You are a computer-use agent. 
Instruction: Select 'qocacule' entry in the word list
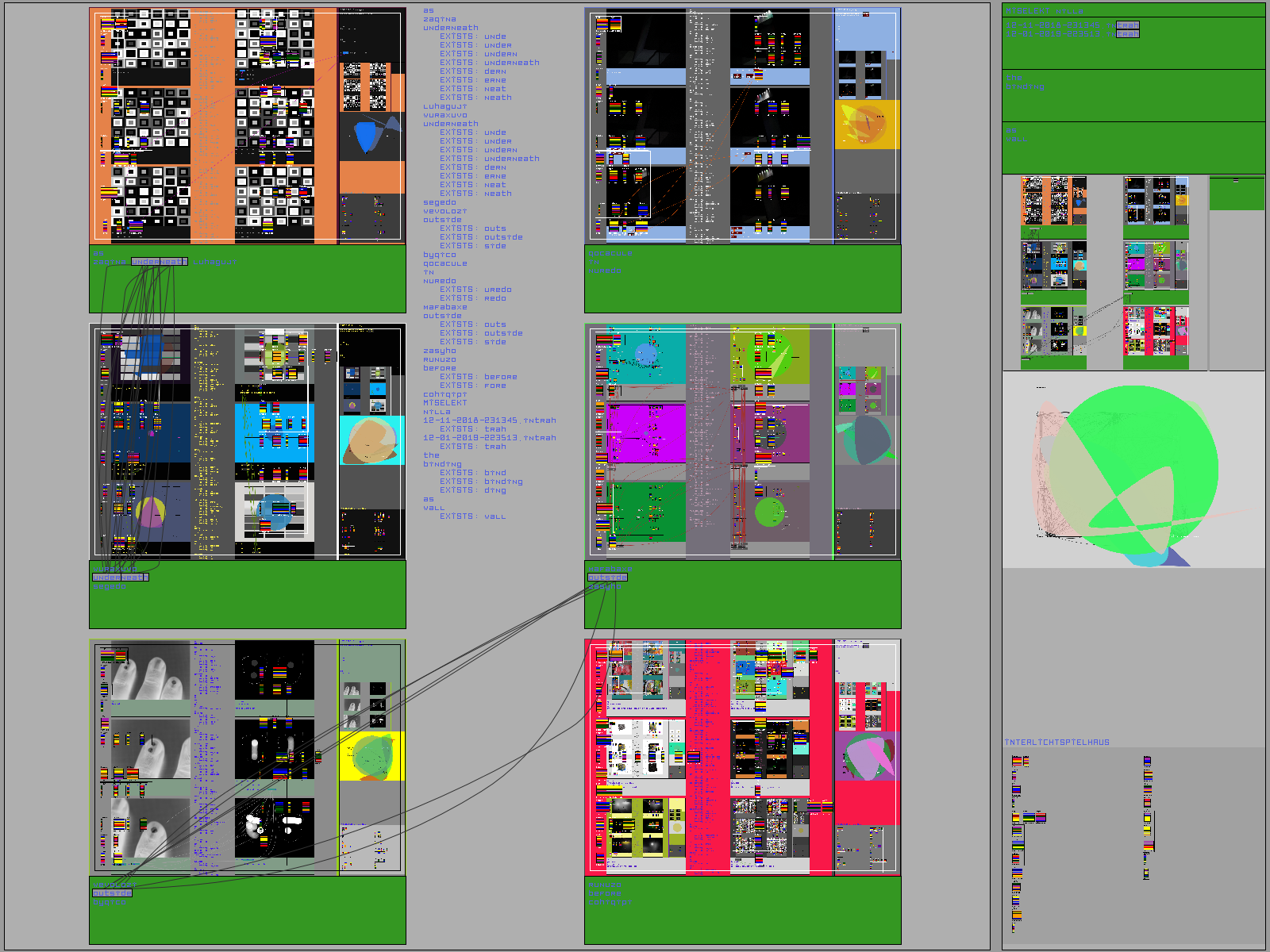[444, 263]
